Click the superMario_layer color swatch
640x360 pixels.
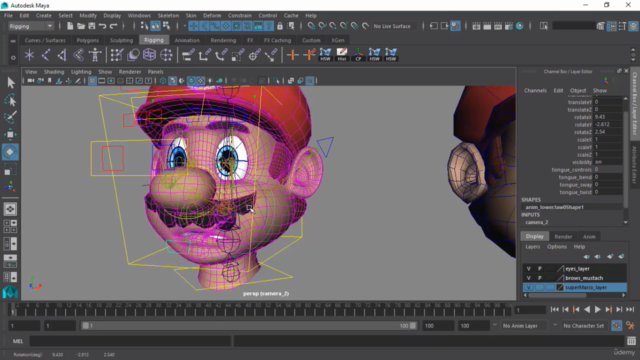pyautogui.click(x=560, y=287)
